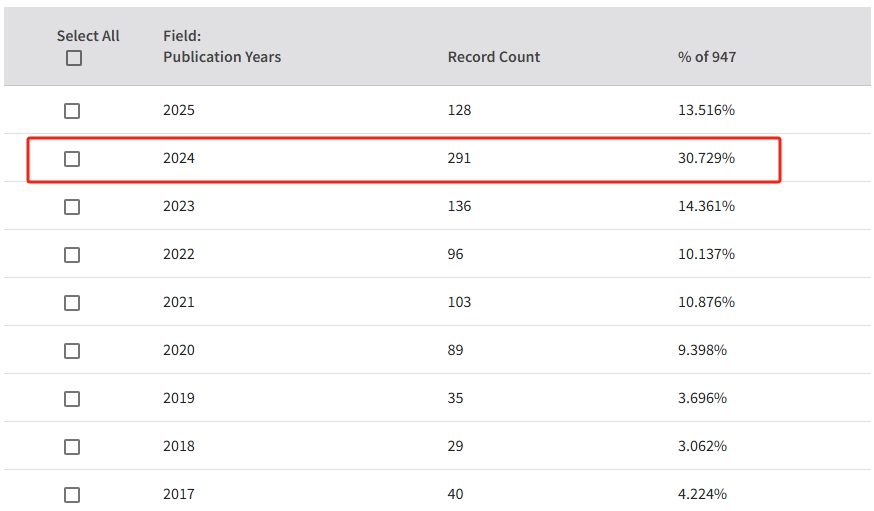Mark the 2021 checkbox

coord(72,303)
